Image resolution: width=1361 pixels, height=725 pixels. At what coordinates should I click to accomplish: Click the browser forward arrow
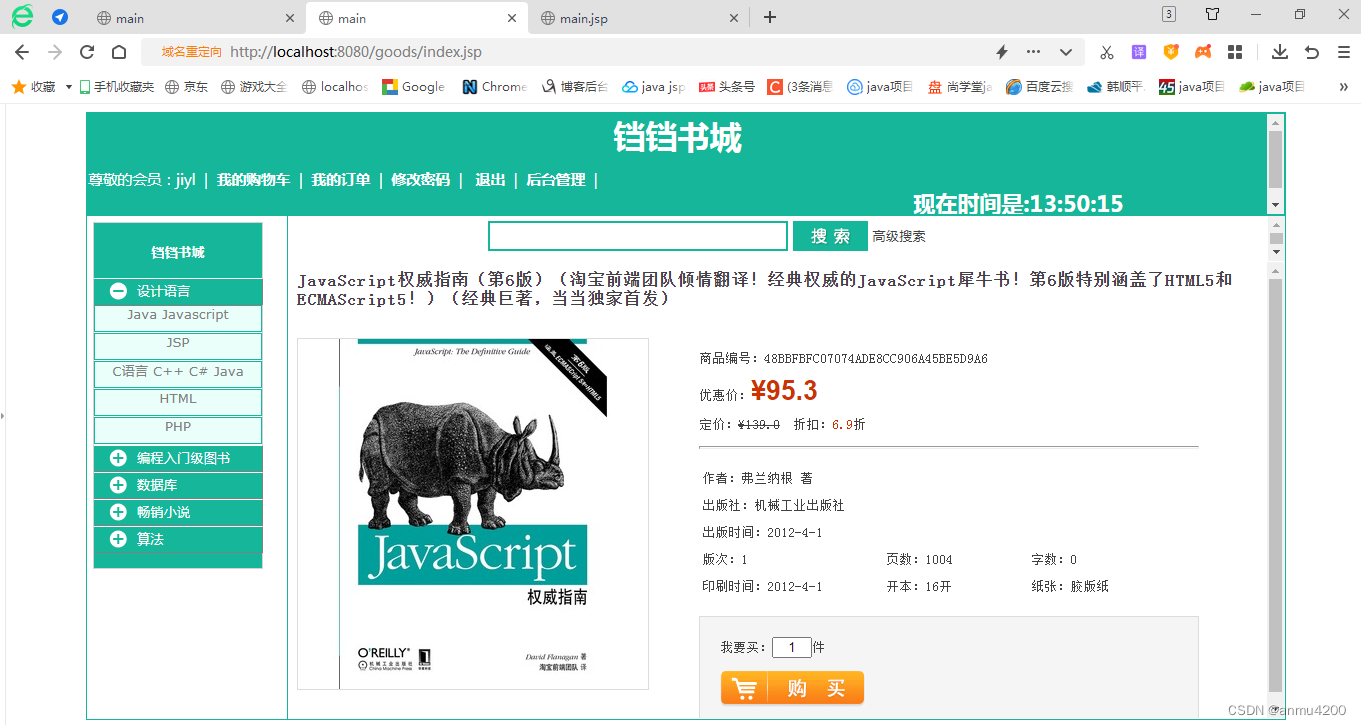pos(55,52)
